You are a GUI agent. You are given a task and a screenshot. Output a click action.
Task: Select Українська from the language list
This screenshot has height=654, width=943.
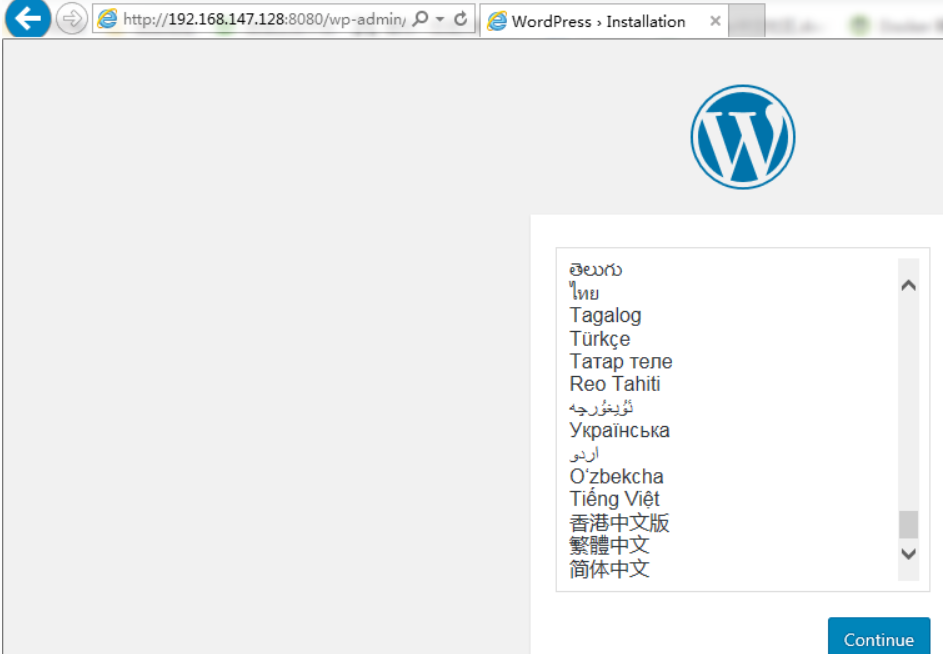pos(620,430)
